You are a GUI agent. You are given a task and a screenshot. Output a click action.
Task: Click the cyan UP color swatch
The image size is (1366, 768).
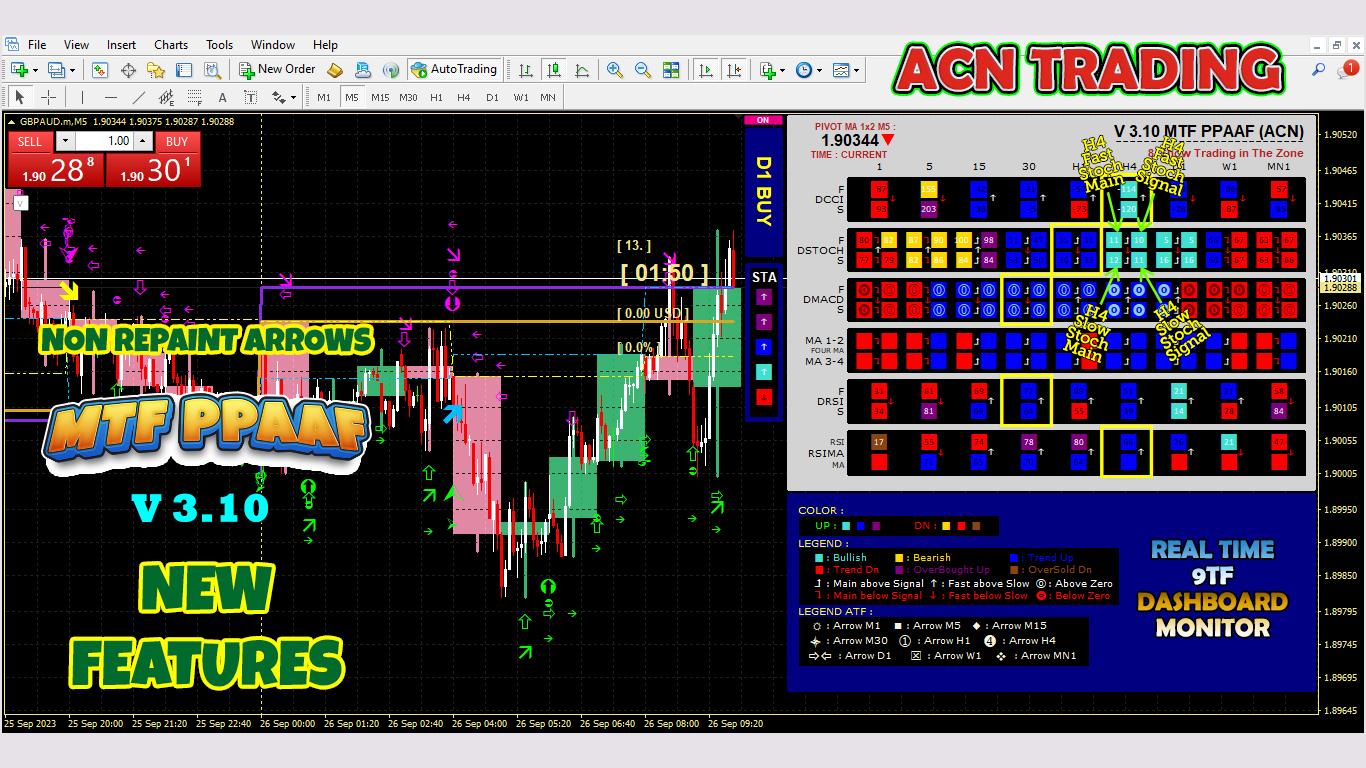pos(846,526)
